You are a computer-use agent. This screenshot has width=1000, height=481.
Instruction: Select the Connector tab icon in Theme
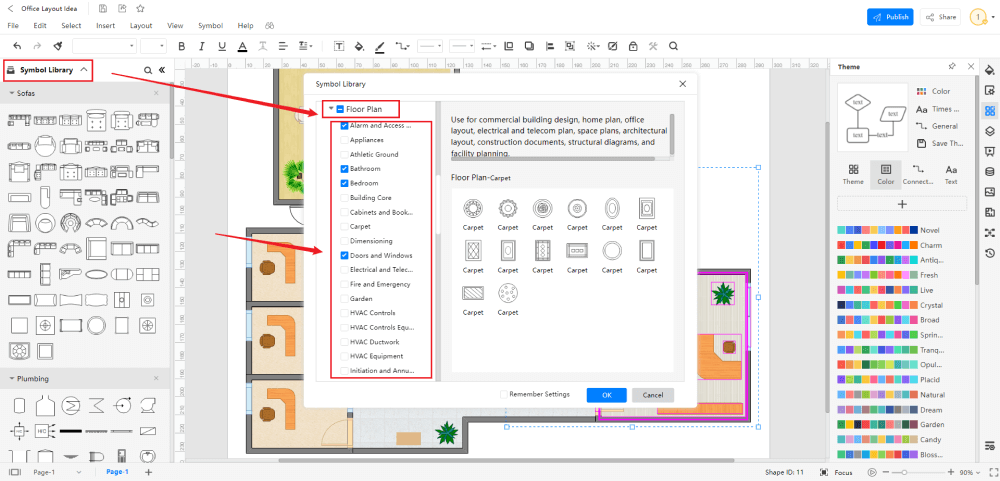(918, 174)
